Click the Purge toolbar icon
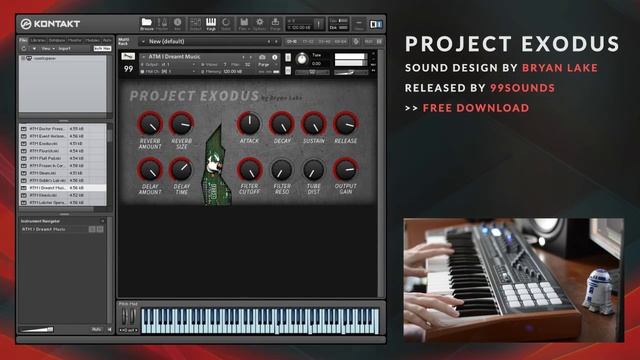The image size is (640, 360). coord(276,24)
